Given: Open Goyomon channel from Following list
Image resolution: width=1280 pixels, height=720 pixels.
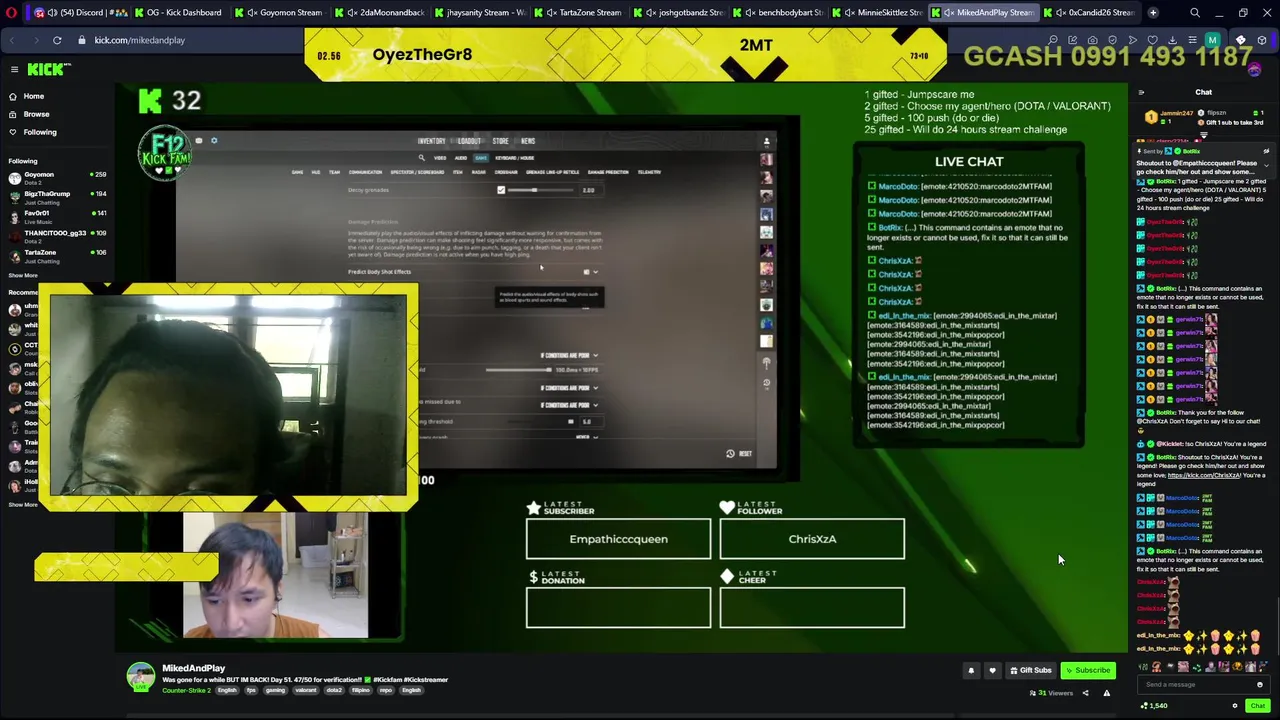Looking at the screenshot, I should (x=58, y=177).
